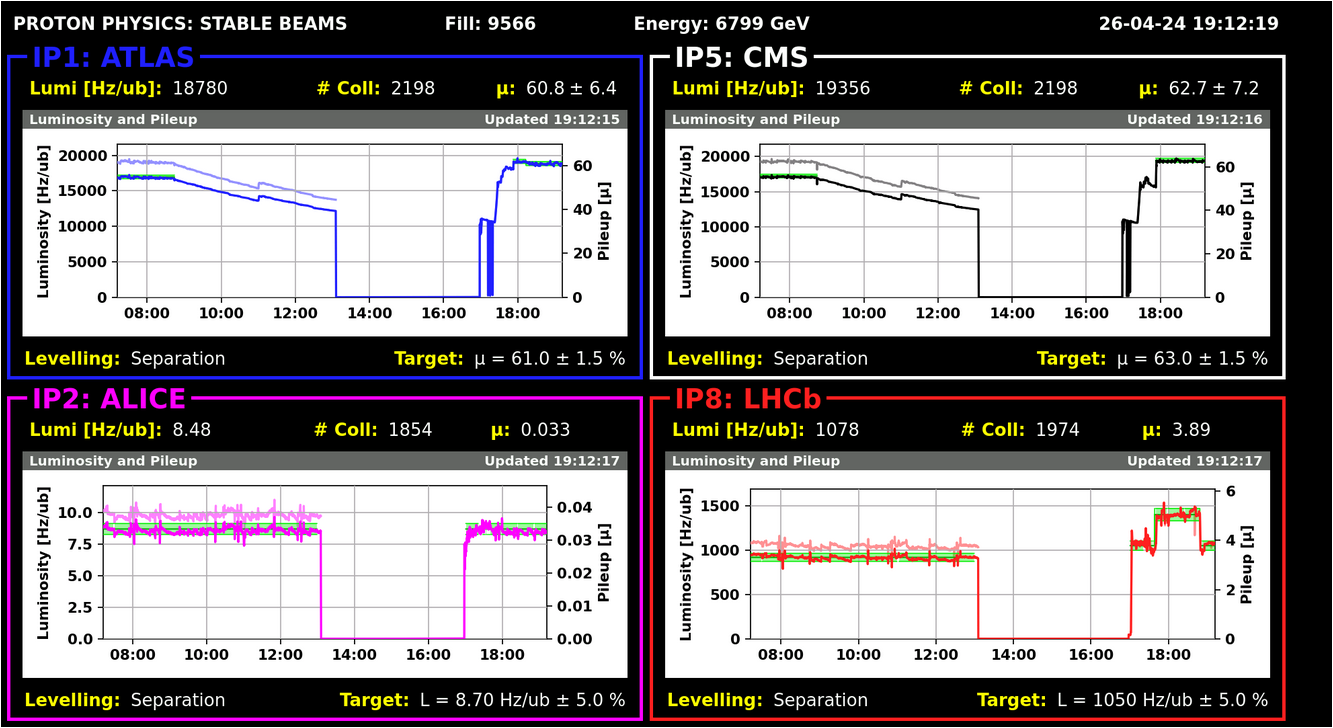
Task: Click the ALICE luminosity plot area
Action: [x=325, y=563]
